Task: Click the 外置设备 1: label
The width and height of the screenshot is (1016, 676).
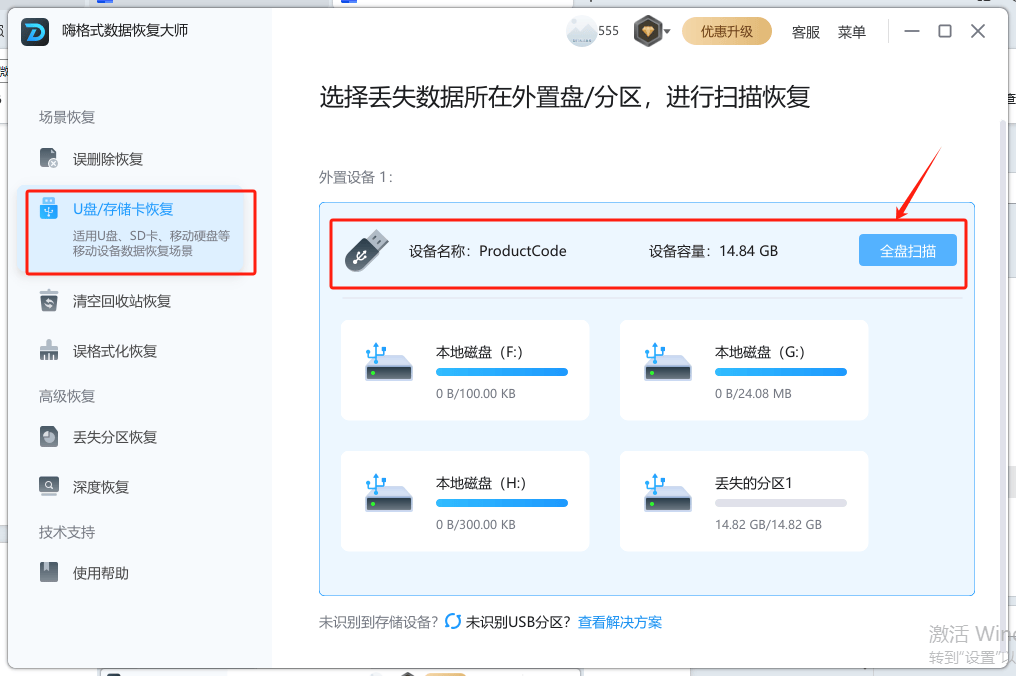Action: [x=356, y=177]
